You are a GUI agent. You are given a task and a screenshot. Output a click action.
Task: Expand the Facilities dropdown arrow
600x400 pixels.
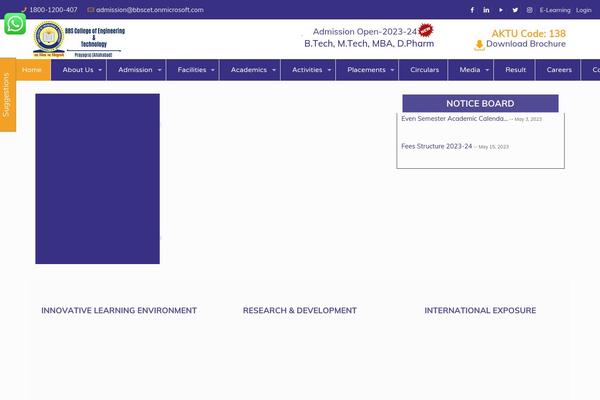[213, 70]
